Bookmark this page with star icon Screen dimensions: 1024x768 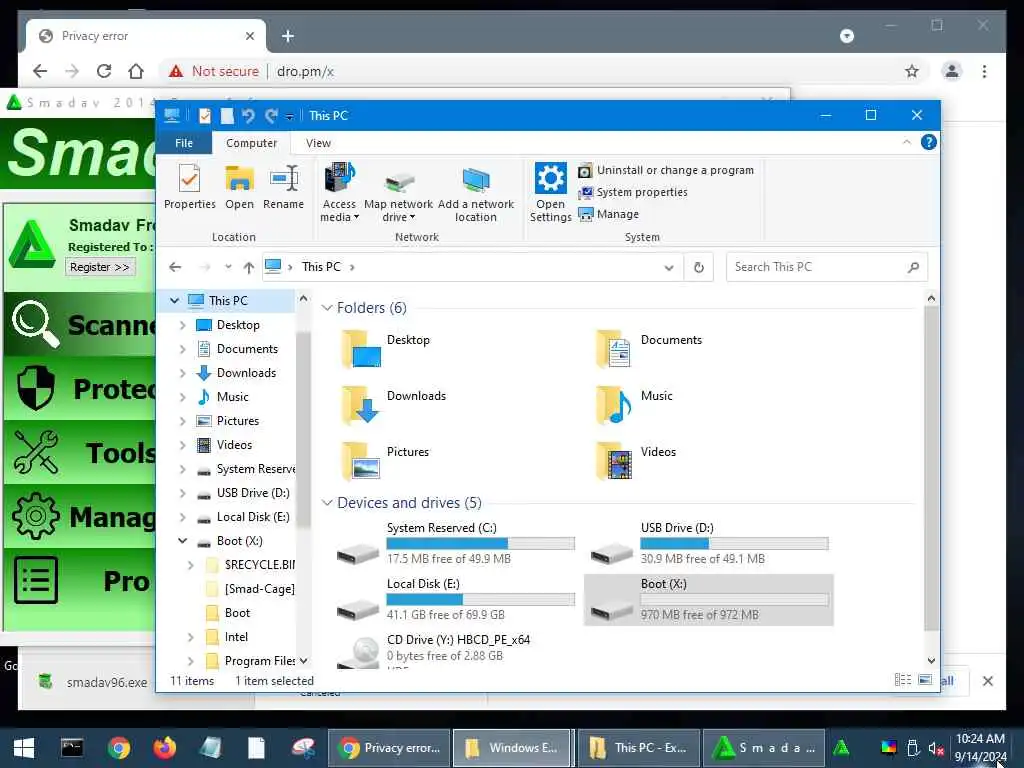pyautogui.click(x=912, y=71)
